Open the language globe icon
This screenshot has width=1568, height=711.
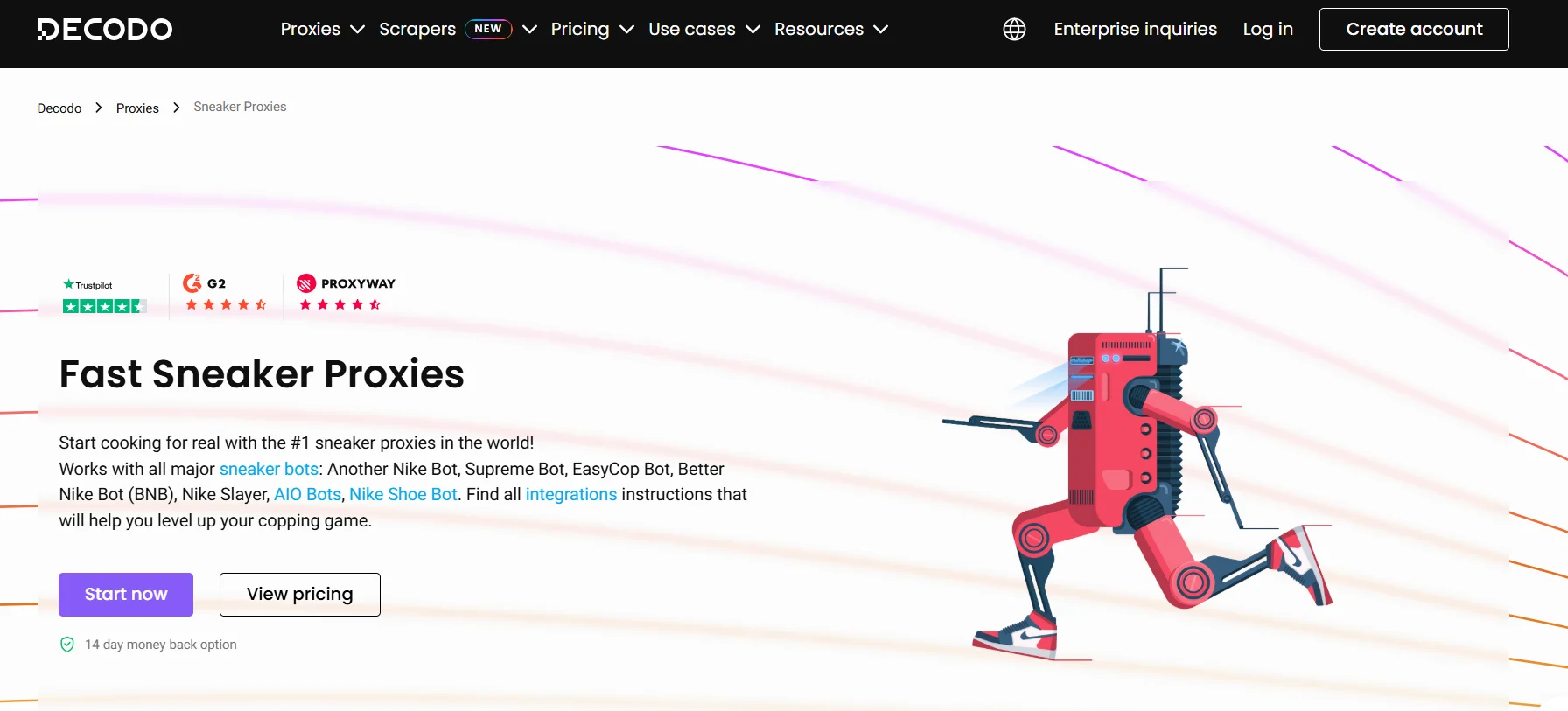1014,30
